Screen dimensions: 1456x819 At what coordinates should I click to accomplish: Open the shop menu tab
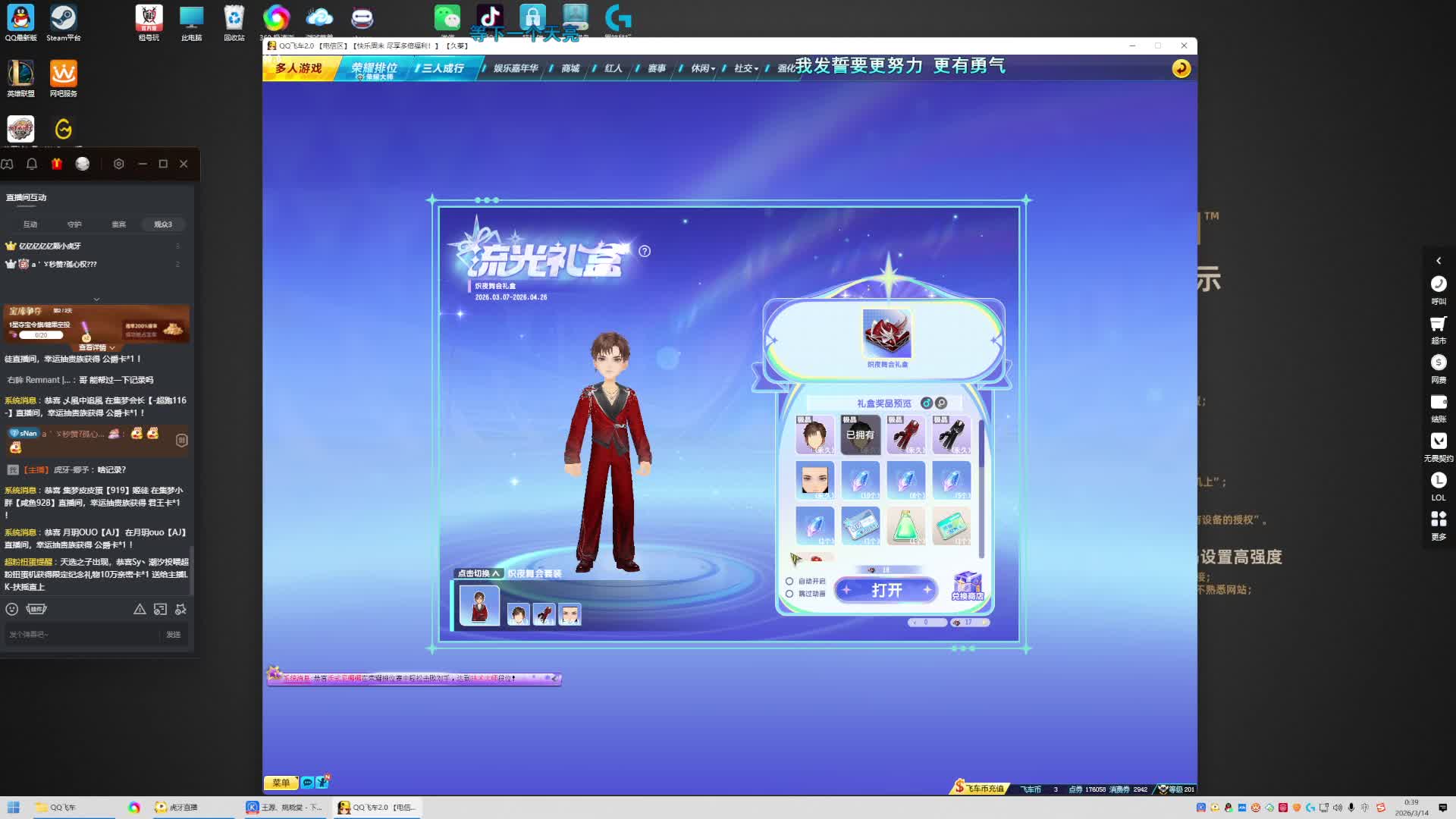(x=570, y=68)
